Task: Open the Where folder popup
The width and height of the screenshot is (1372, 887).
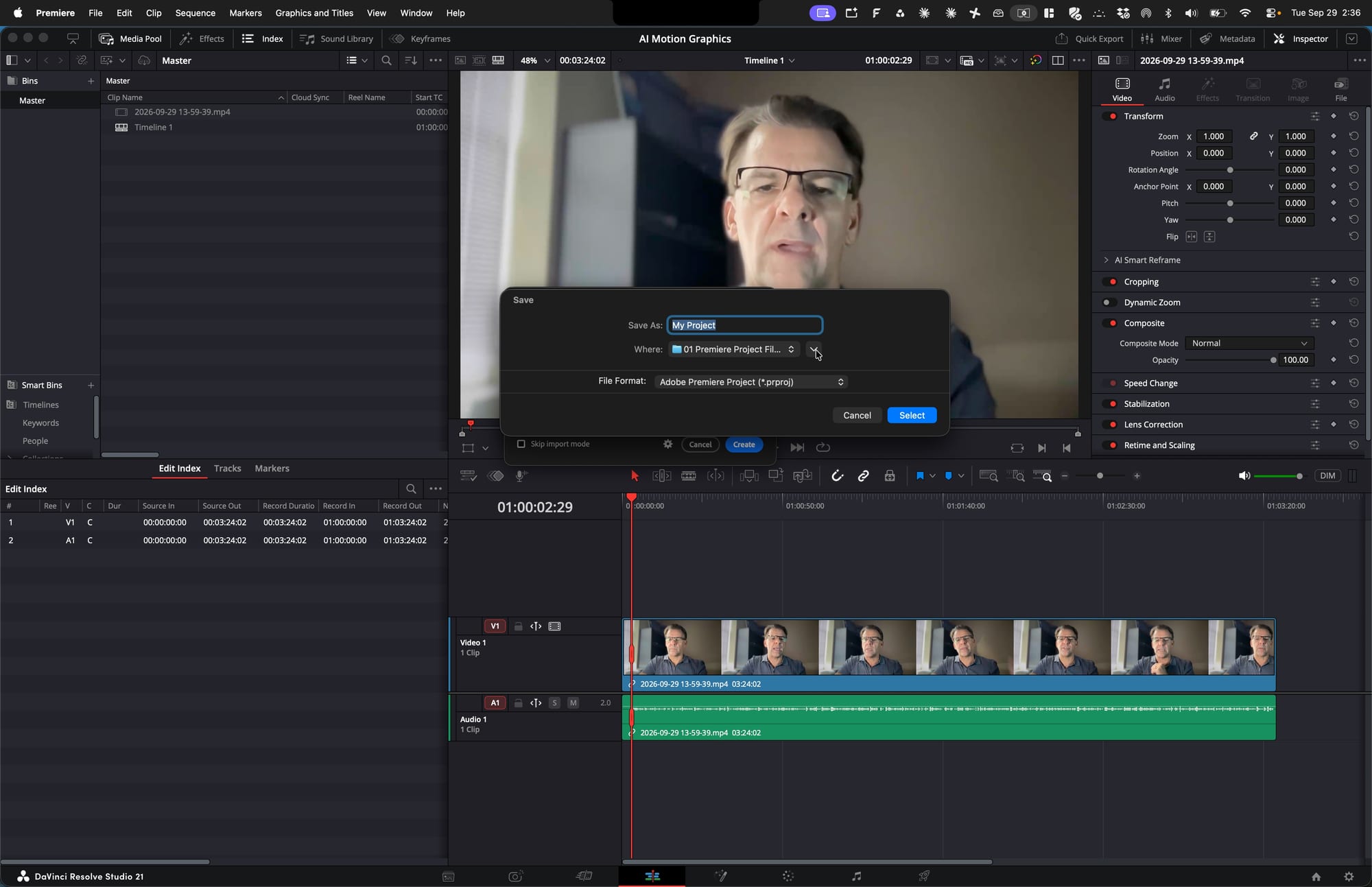Action: coord(733,349)
